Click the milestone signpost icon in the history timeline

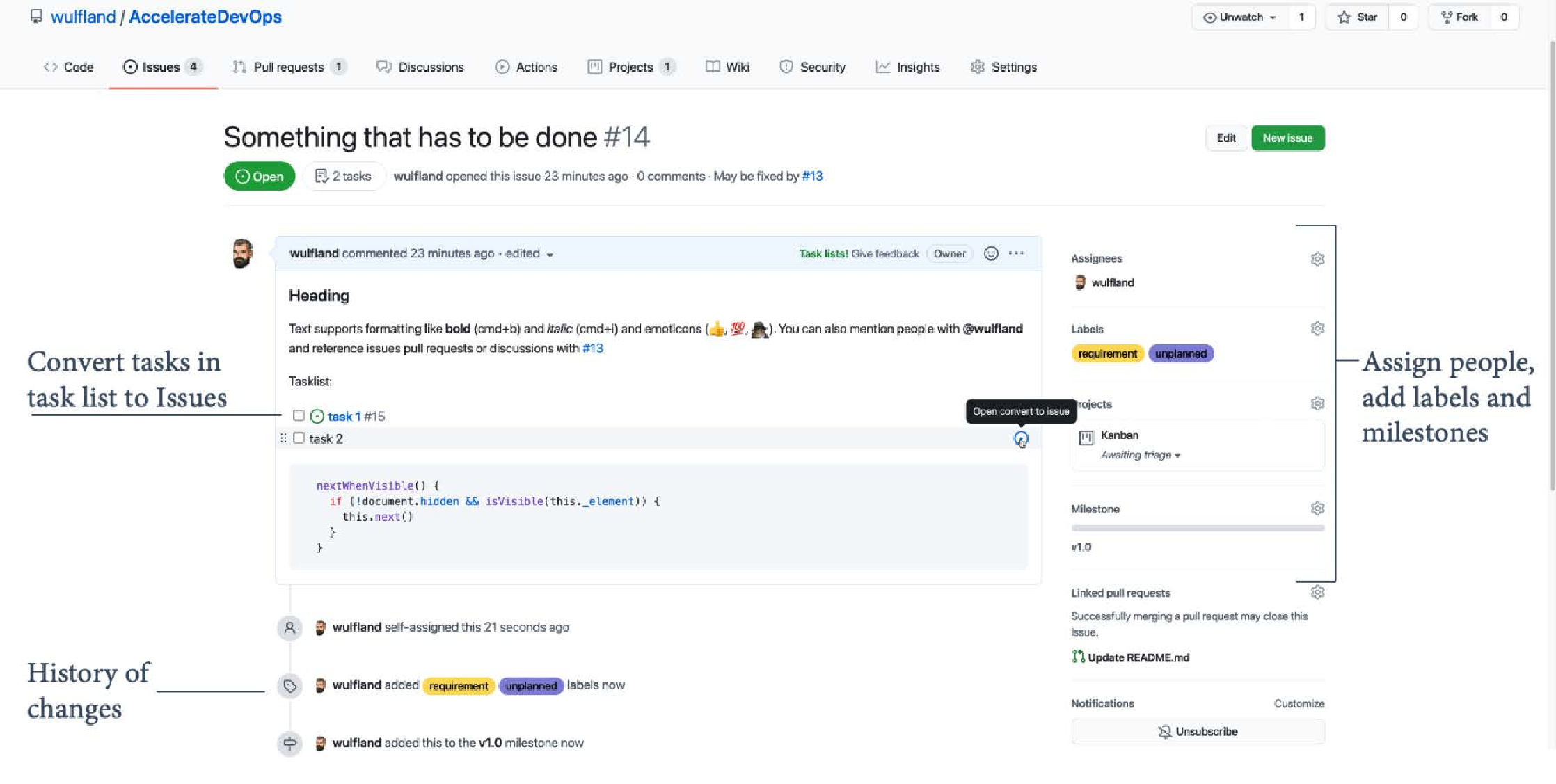coord(289,744)
